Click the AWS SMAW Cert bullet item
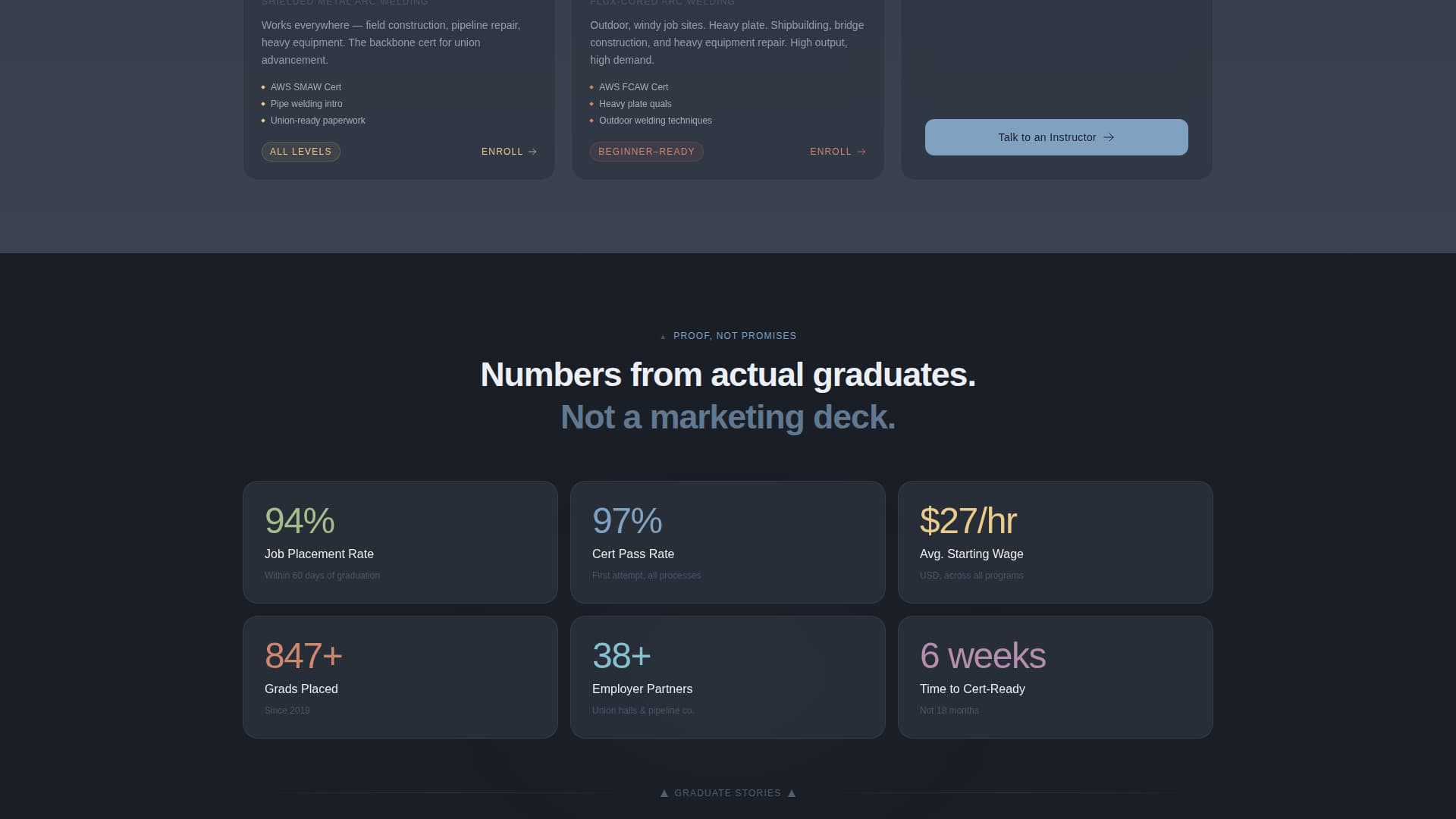Viewport: 1456px width, 819px height. pyautogui.click(x=306, y=87)
